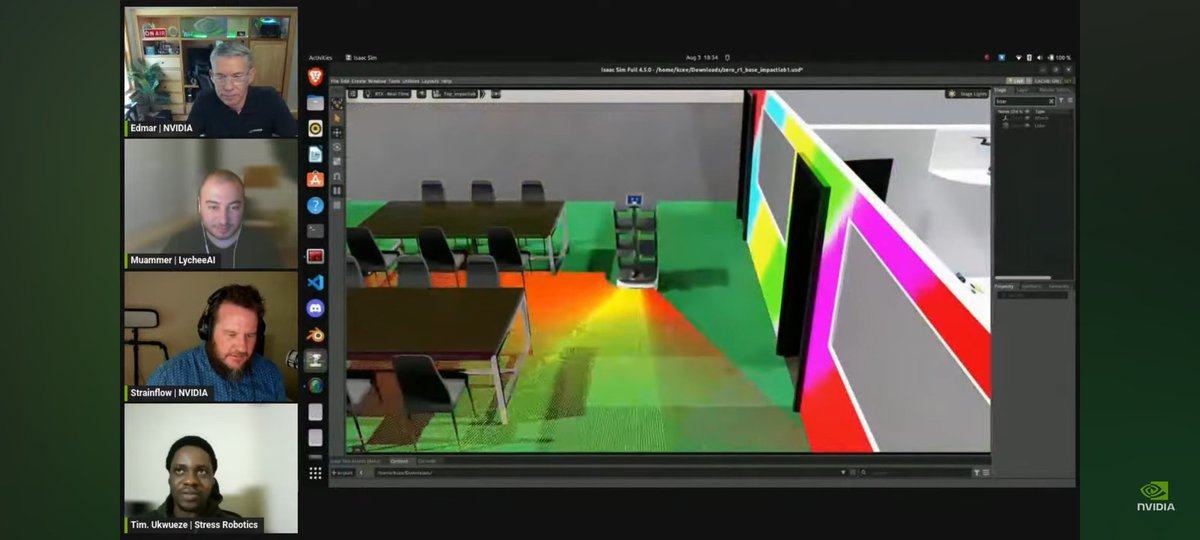This screenshot has width=1200, height=540.
Task: Open the Stage Lights lighting menu
Action: click(x=967, y=94)
